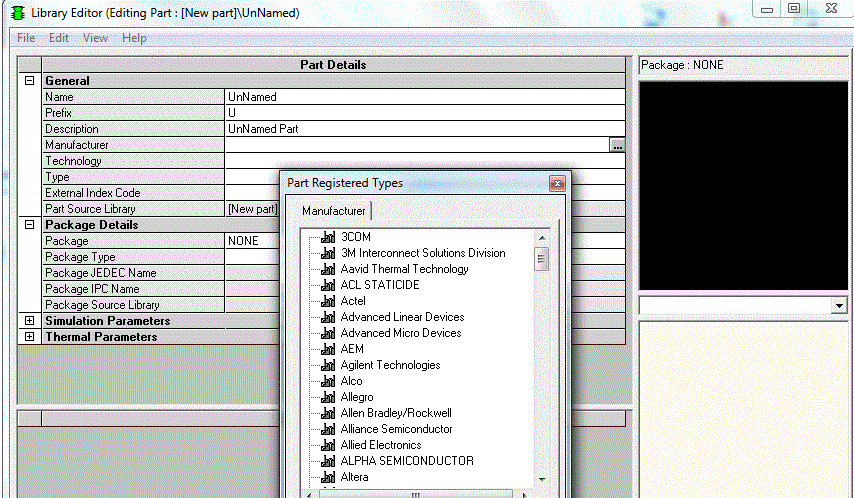Click the factory icon beside 3COM
This screenshot has width=854, height=498.
[x=328, y=237]
